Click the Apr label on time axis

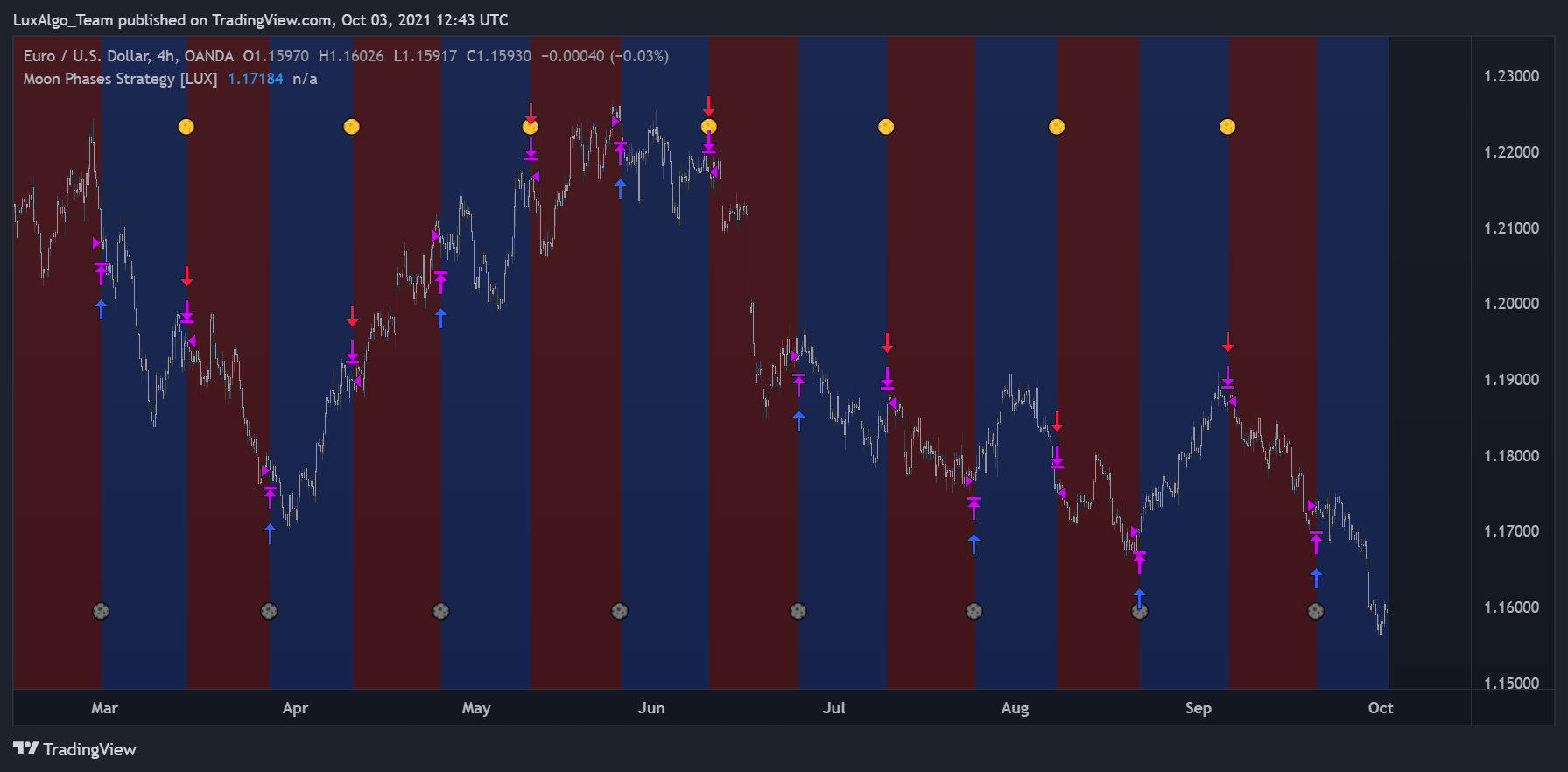point(295,708)
